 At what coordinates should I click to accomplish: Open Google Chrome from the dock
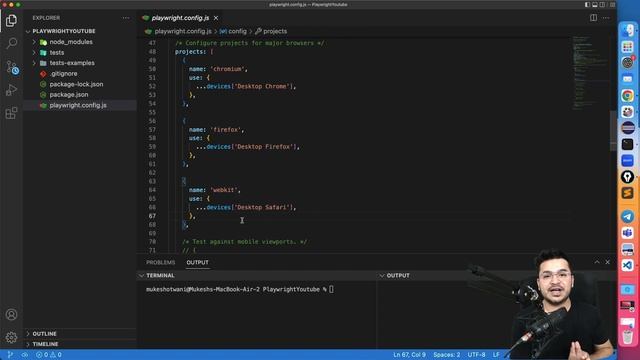628,96
